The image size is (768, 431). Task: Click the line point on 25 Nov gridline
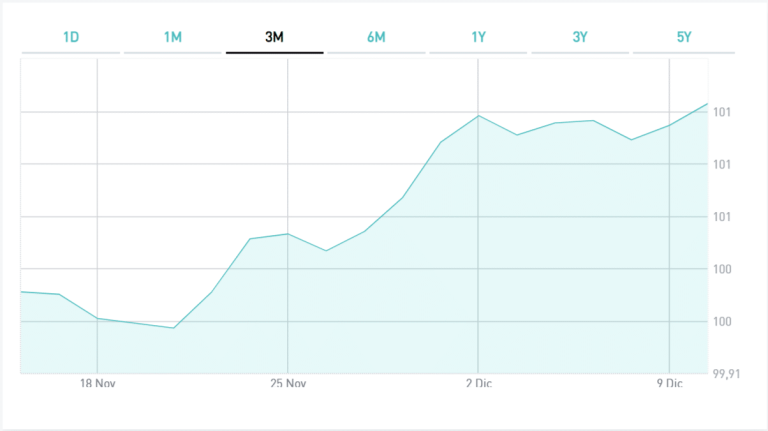[288, 234]
